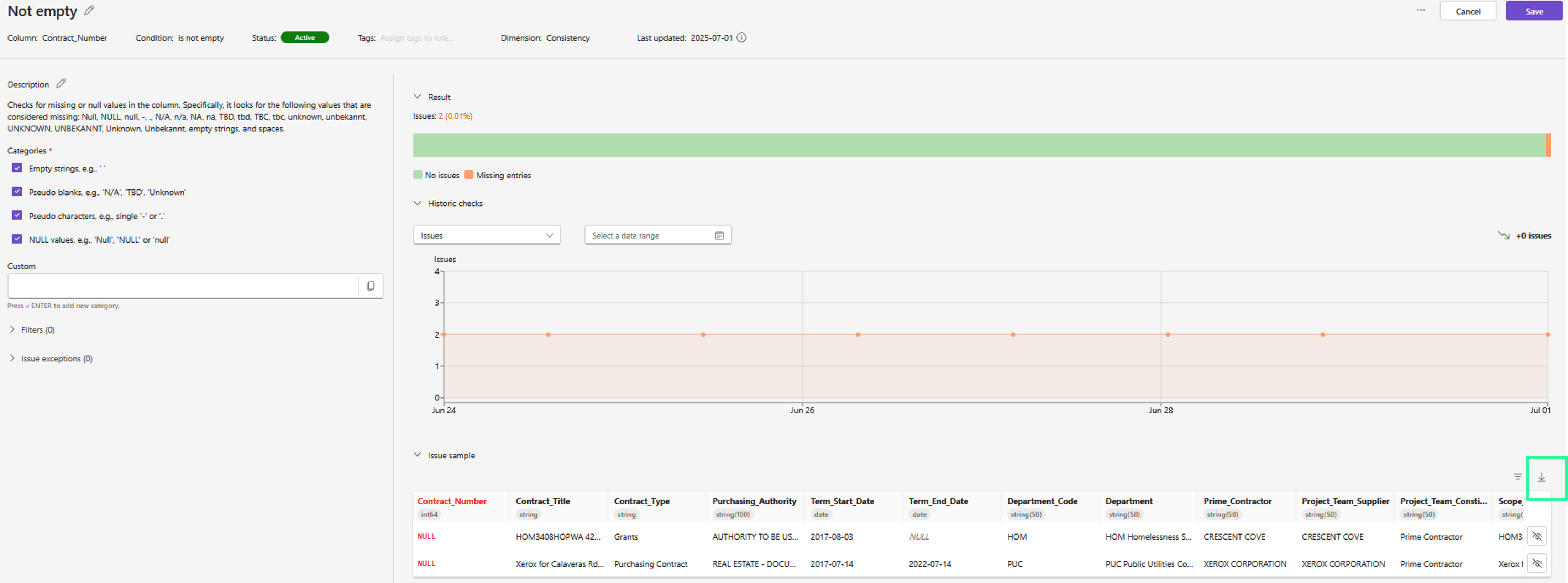Edit description using the pencil icon
The width and height of the screenshot is (1568, 583).
(61, 83)
